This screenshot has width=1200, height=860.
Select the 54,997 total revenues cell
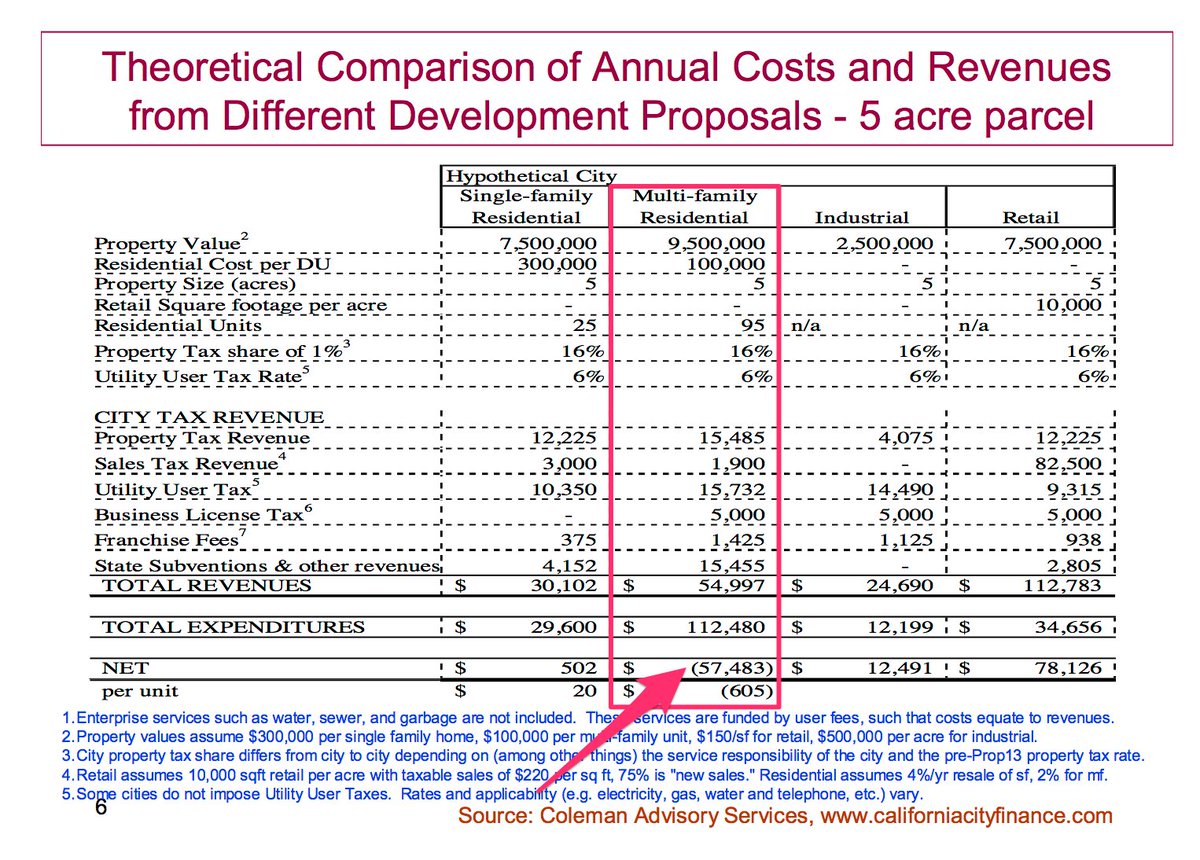tap(732, 586)
